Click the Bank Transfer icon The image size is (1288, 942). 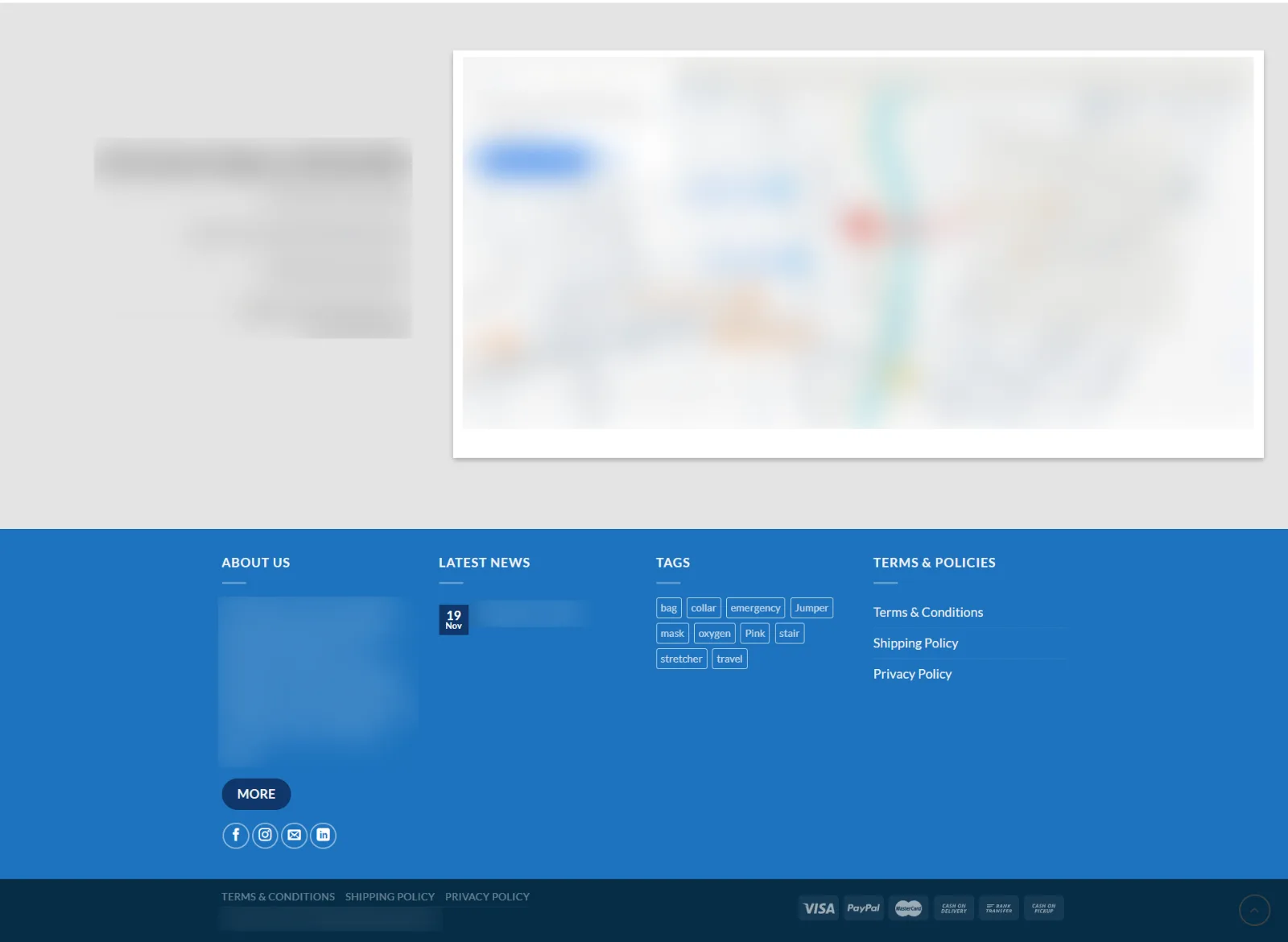(999, 908)
